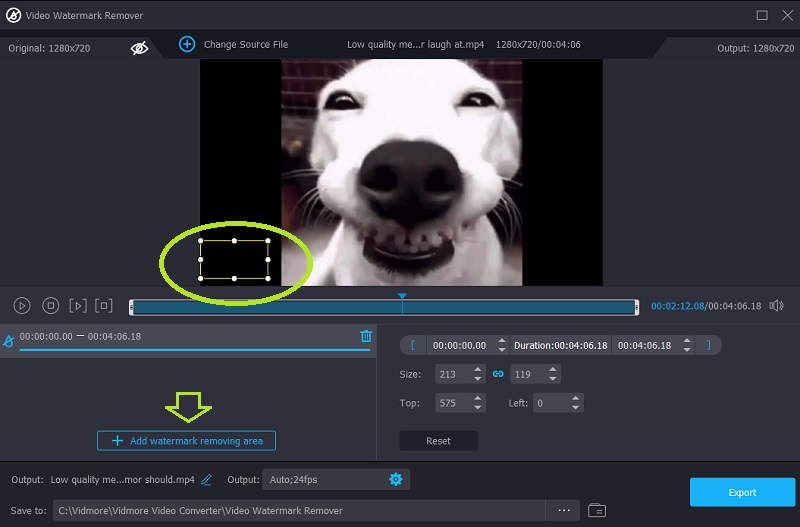
Task: Delete the watermark segment with trash icon
Action: (366, 336)
